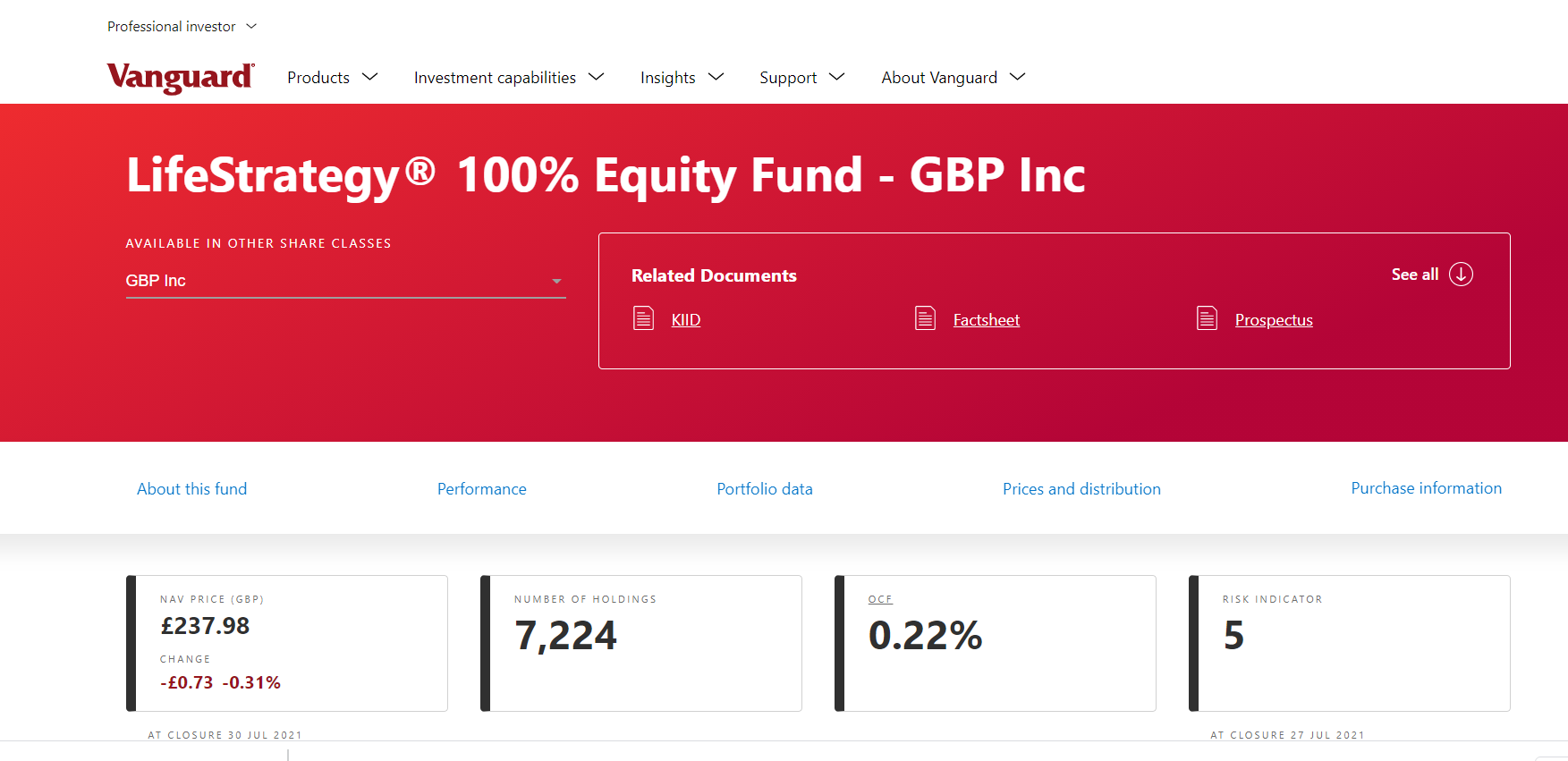Open the KIID document link
Viewport: 1568px width, 761px height.
[x=685, y=320]
